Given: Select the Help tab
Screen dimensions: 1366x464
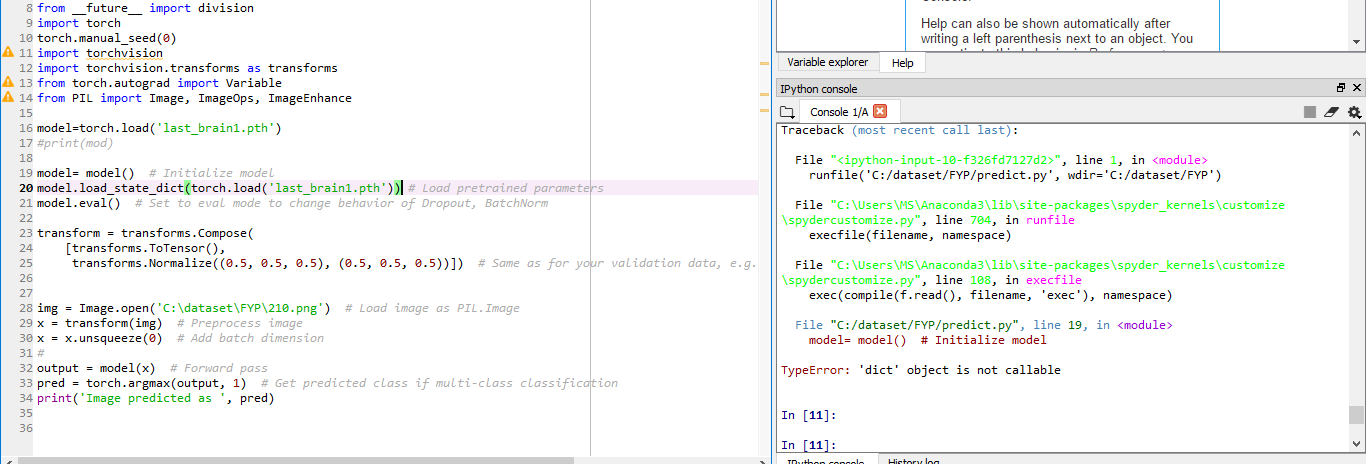Looking at the screenshot, I should [902, 63].
